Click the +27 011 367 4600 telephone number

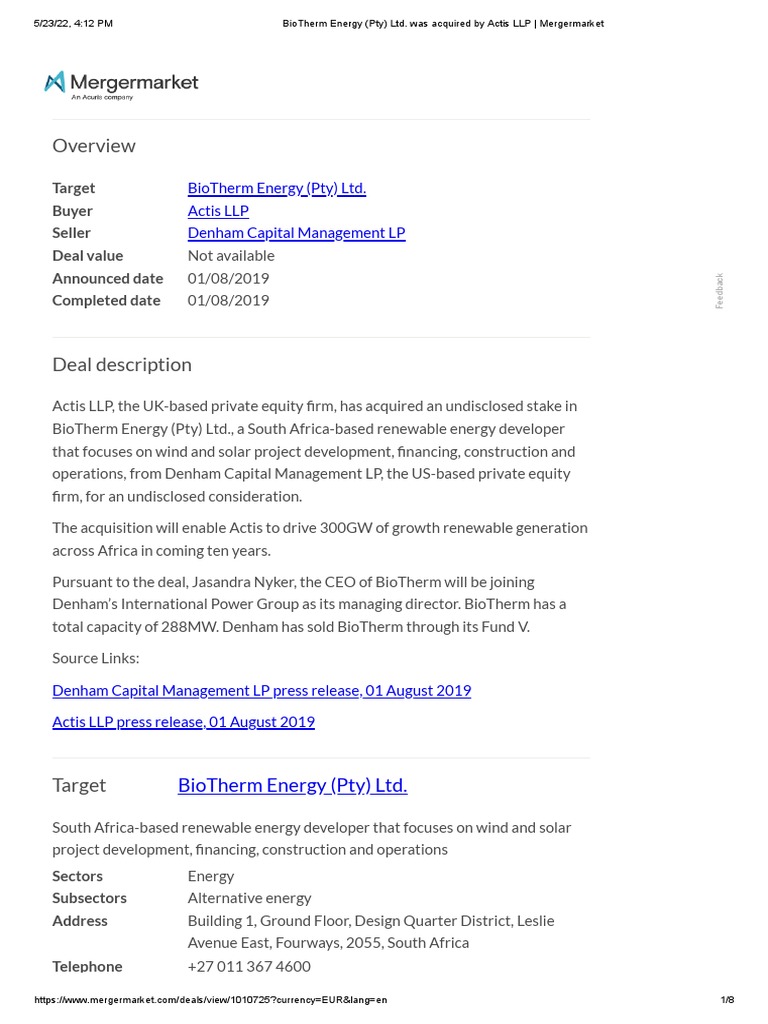pyautogui.click(x=249, y=966)
